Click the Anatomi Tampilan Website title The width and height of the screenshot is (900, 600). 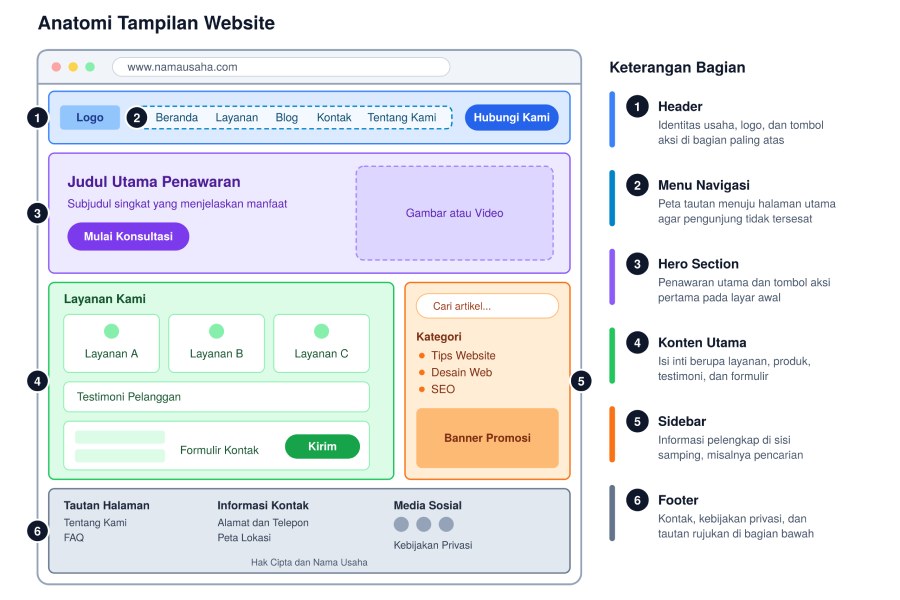pyautogui.click(x=156, y=23)
